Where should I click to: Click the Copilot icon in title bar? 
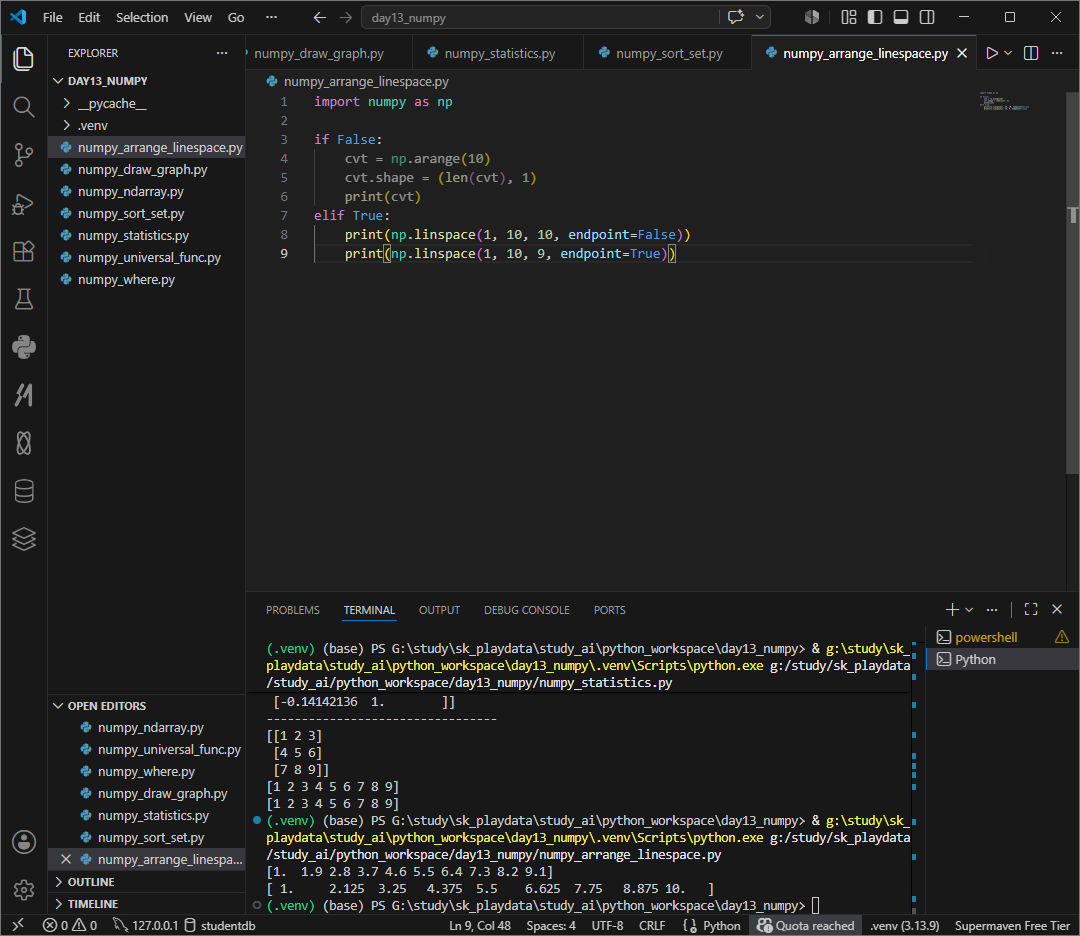(812, 17)
